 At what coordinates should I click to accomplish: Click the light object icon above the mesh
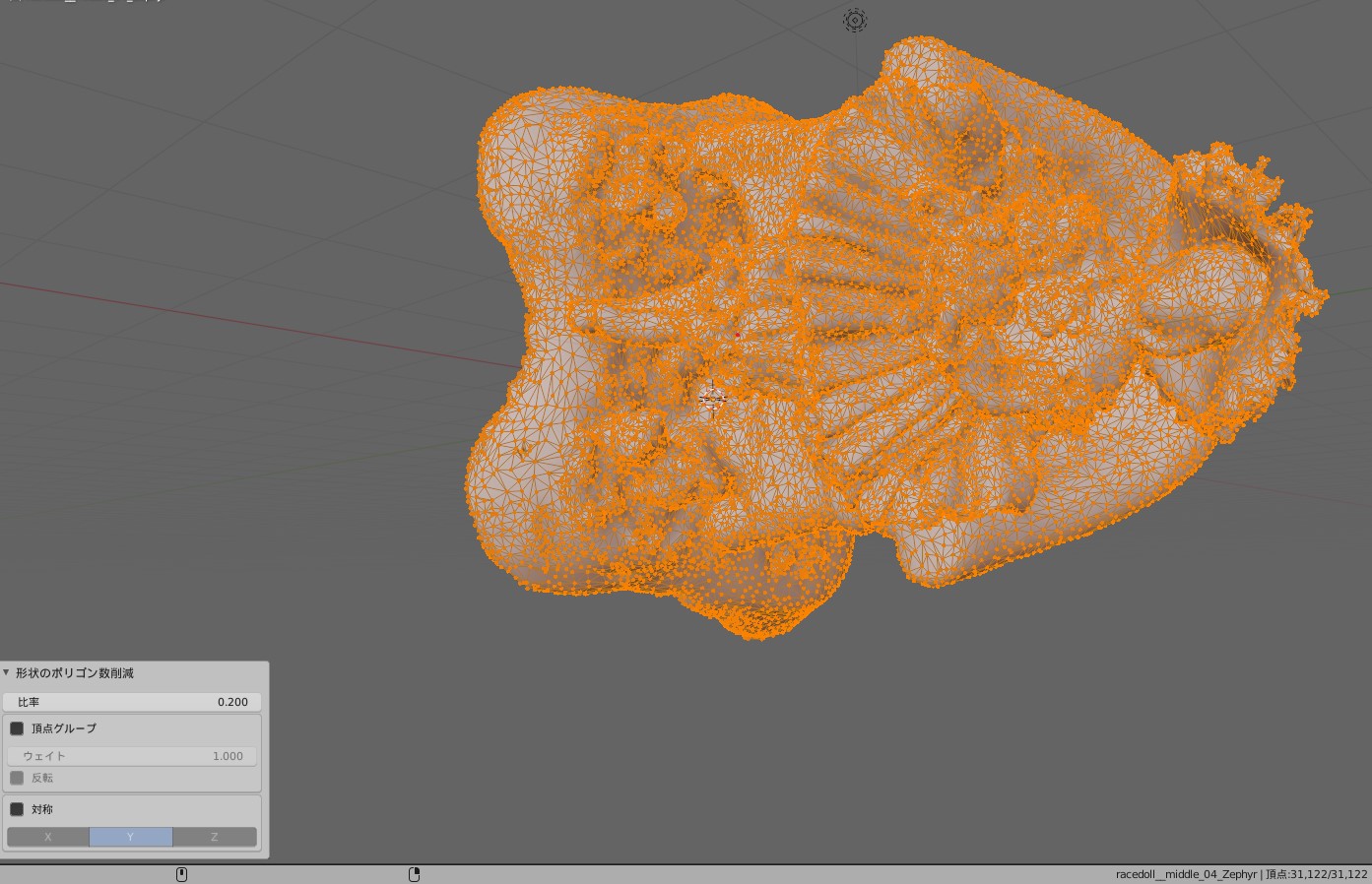pyautogui.click(x=855, y=21)
